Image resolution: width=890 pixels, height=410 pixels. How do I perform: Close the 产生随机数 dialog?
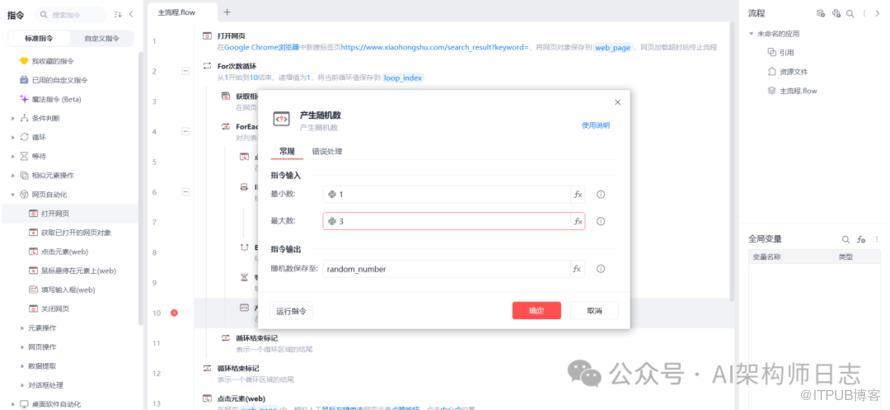tap(618, 102)
